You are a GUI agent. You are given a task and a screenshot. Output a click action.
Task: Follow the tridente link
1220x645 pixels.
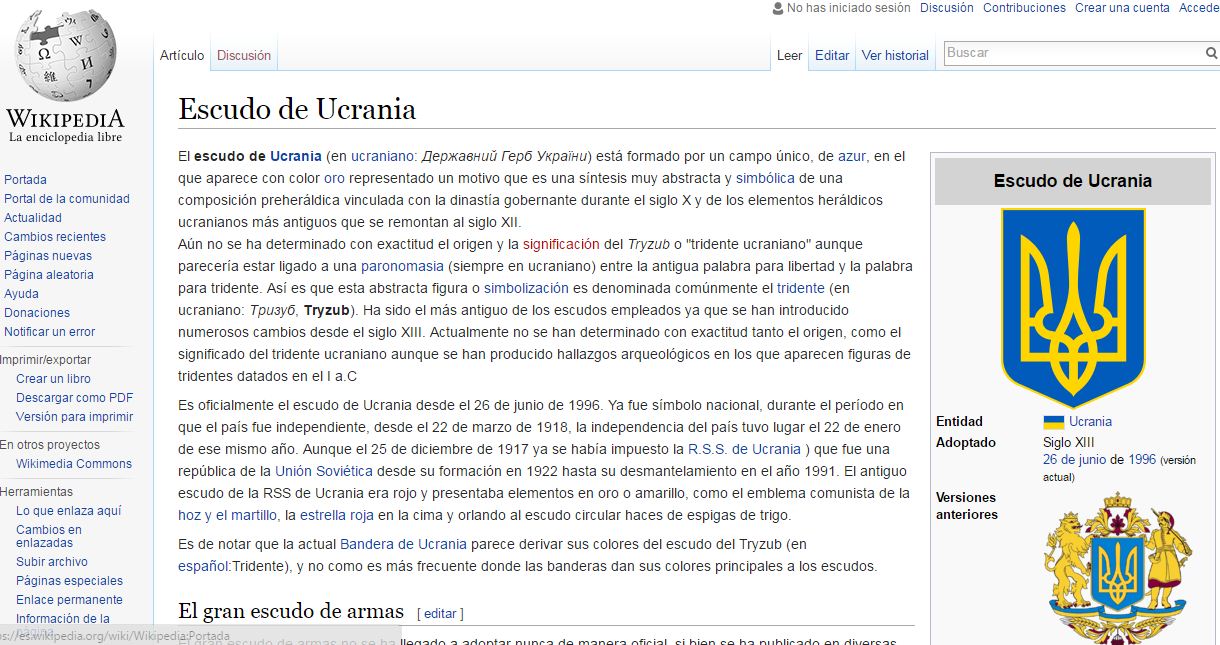[x=800, y=288]
